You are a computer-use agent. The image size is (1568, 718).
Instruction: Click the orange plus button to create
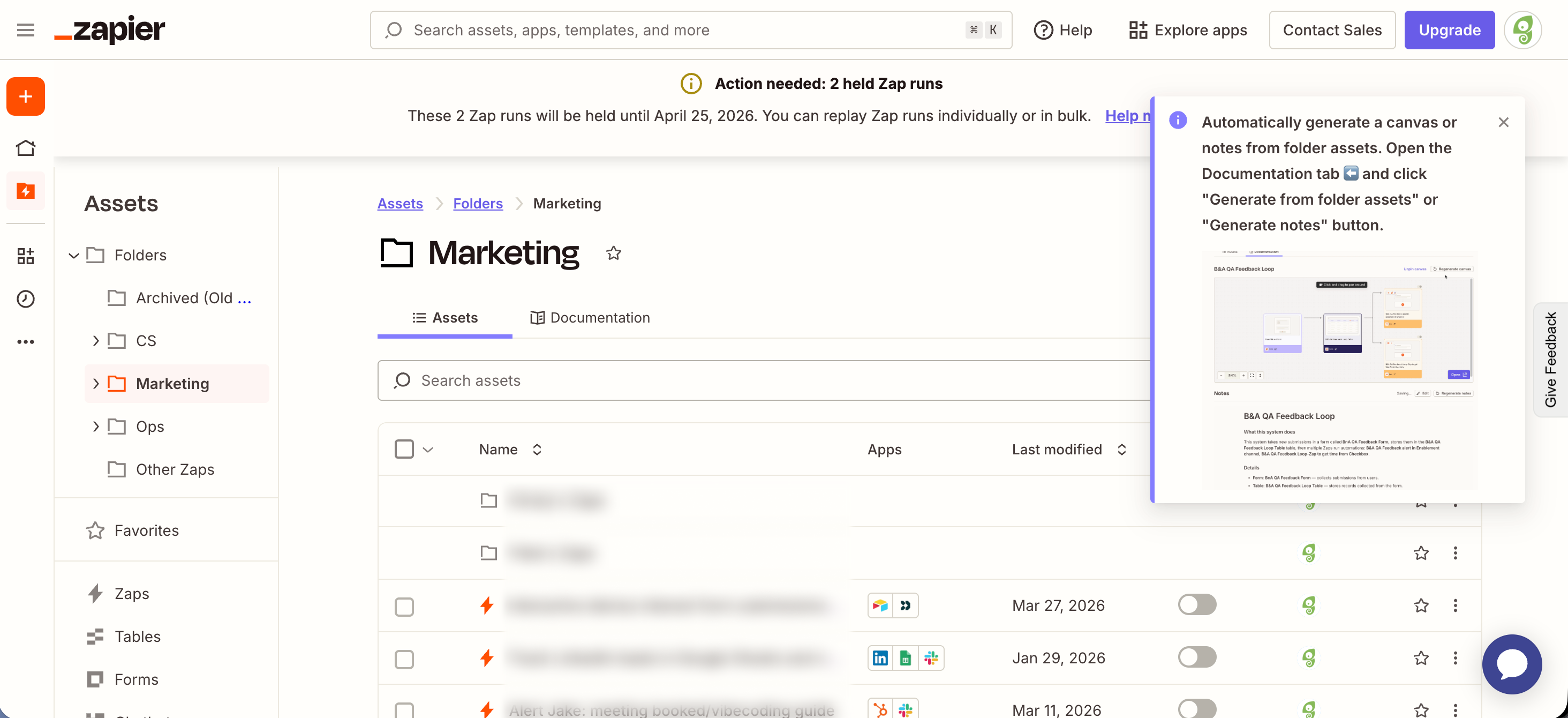25,95
